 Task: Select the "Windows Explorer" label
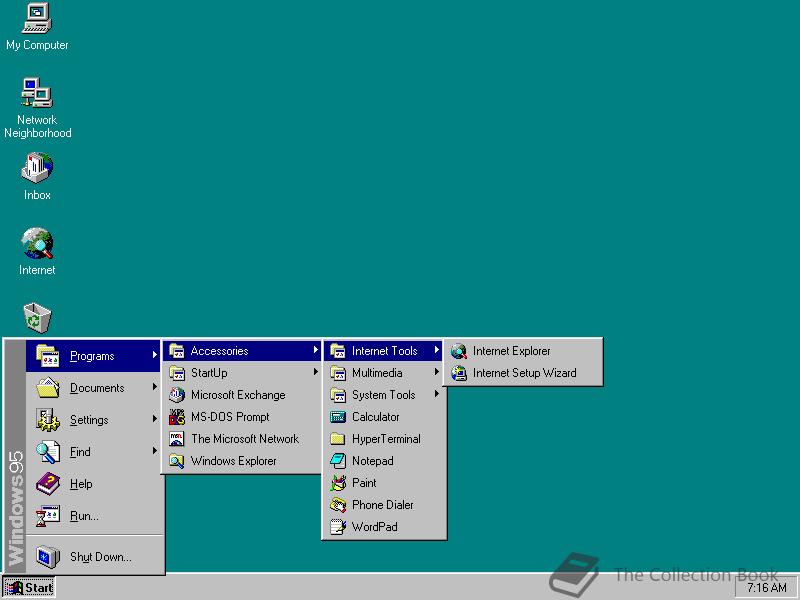click(234, 461)
